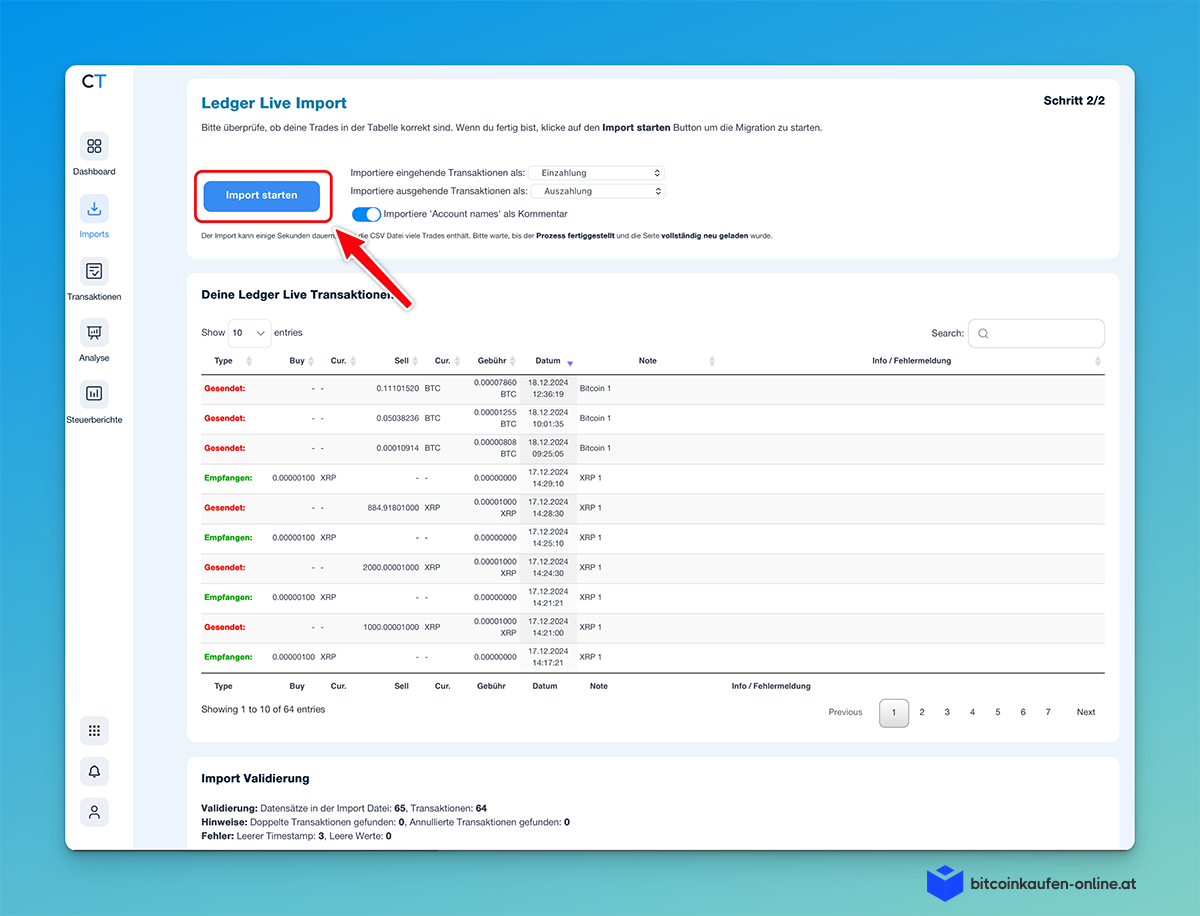Sort by Info / Fehlermeldung column header

(x=911, y=361)
